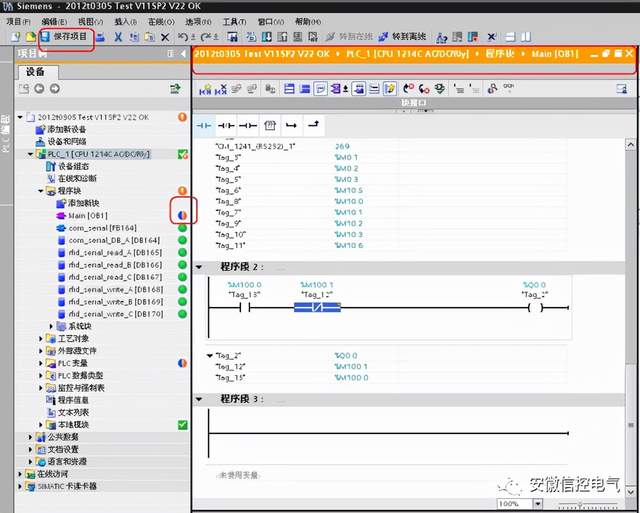Collapse the 程序段 2 network
The image size is (640, 513).
[198, 267]
